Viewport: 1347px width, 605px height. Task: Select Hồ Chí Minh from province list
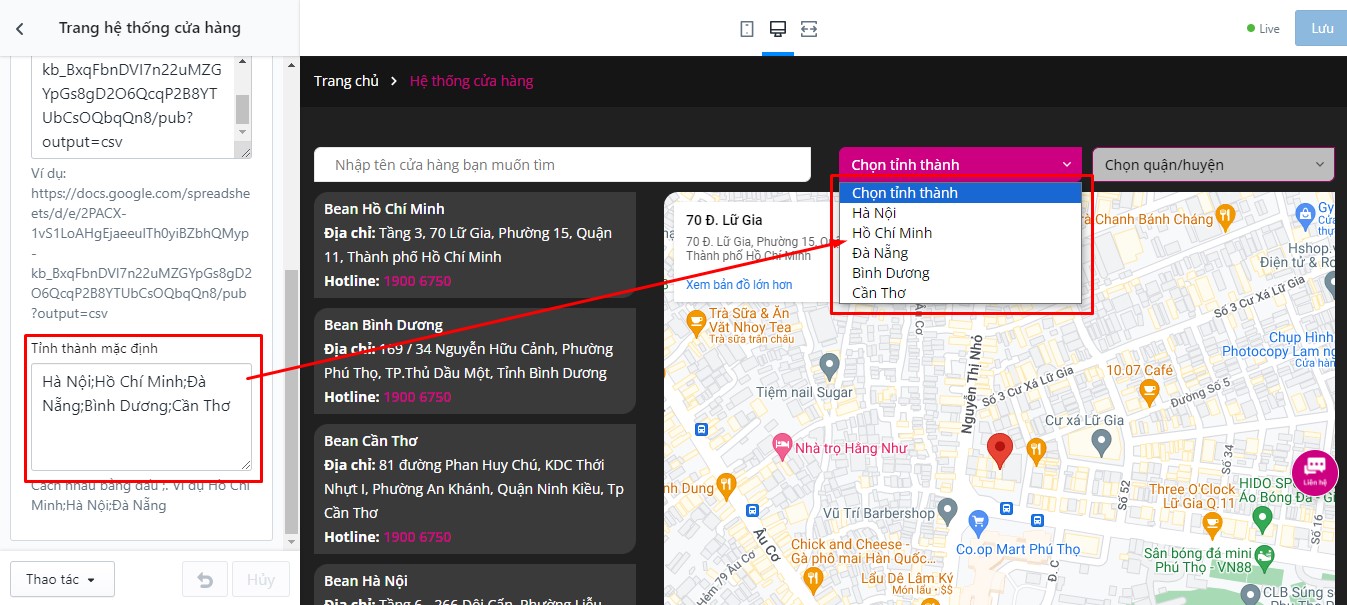click(961, 233)
